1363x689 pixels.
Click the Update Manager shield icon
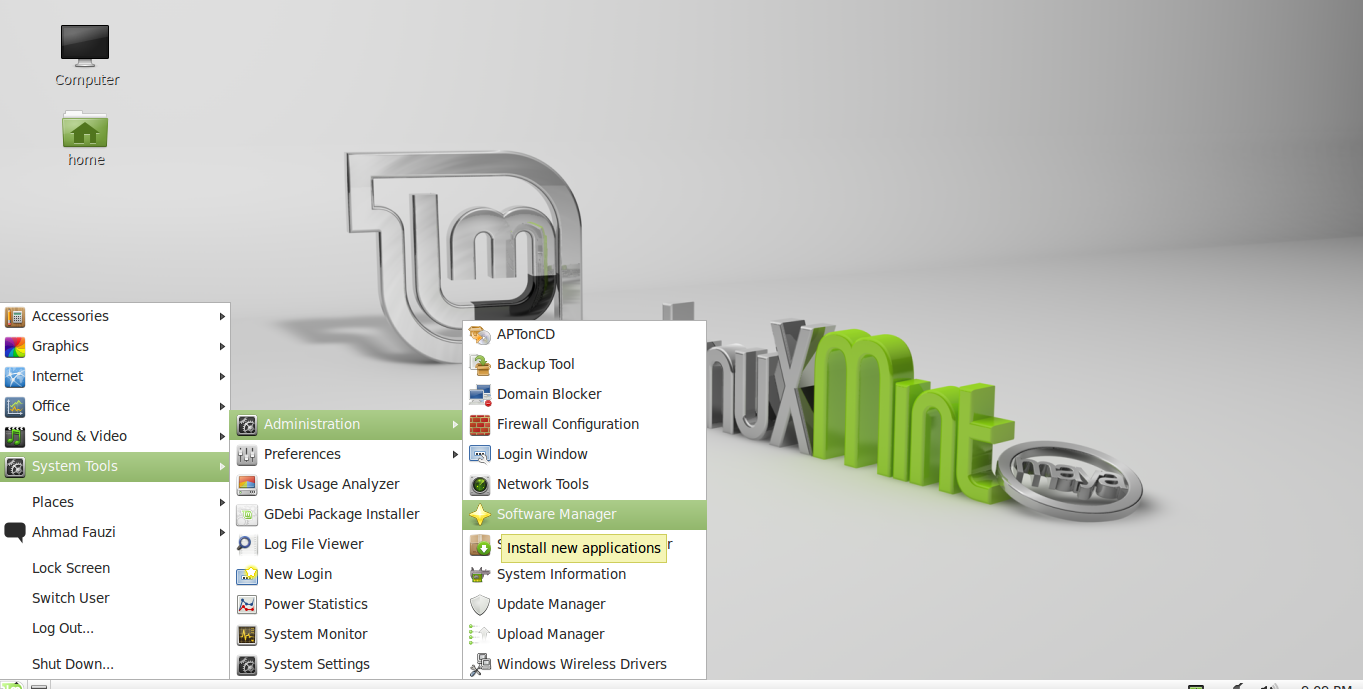[x=480, y=604]
